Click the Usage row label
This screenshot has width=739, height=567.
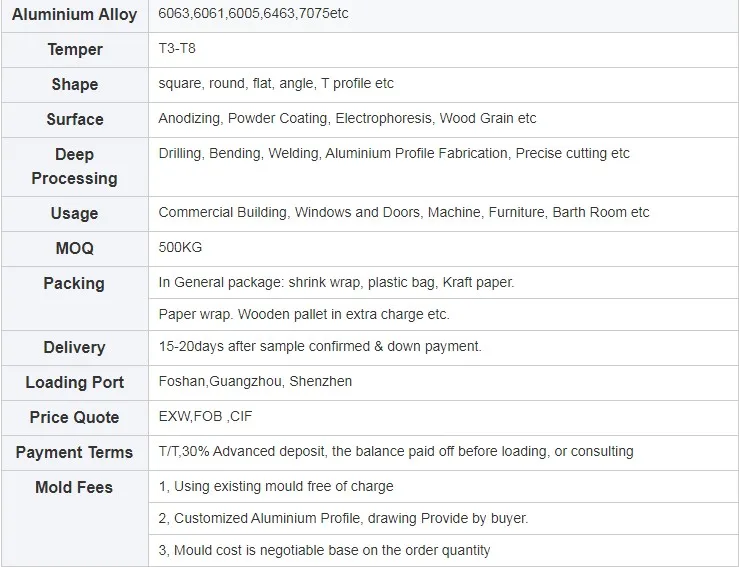[74, 213]
